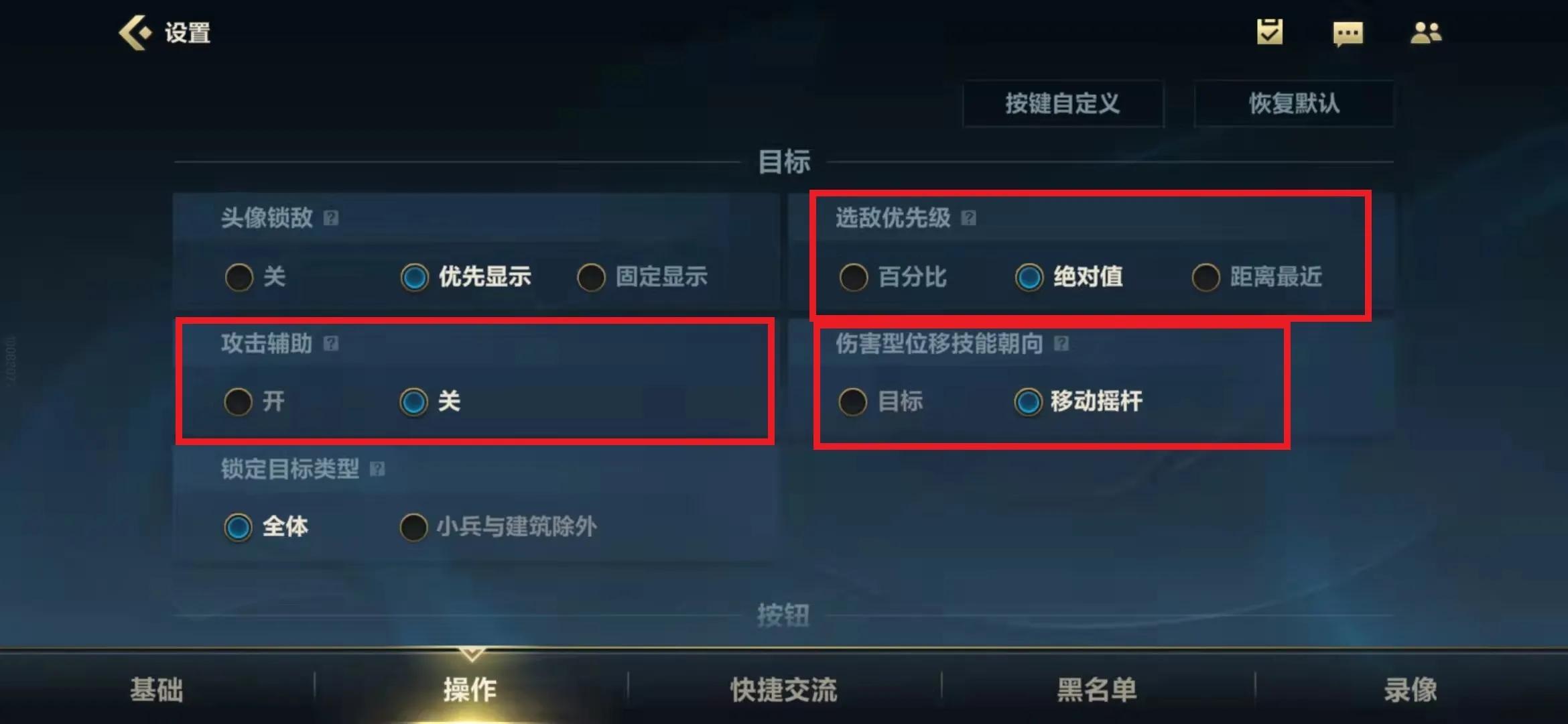This screenshot has width=1568, height=724.
Task: Click help icon next to 伤害型位移技能朝向
Action: click(x=1061, y=343)
